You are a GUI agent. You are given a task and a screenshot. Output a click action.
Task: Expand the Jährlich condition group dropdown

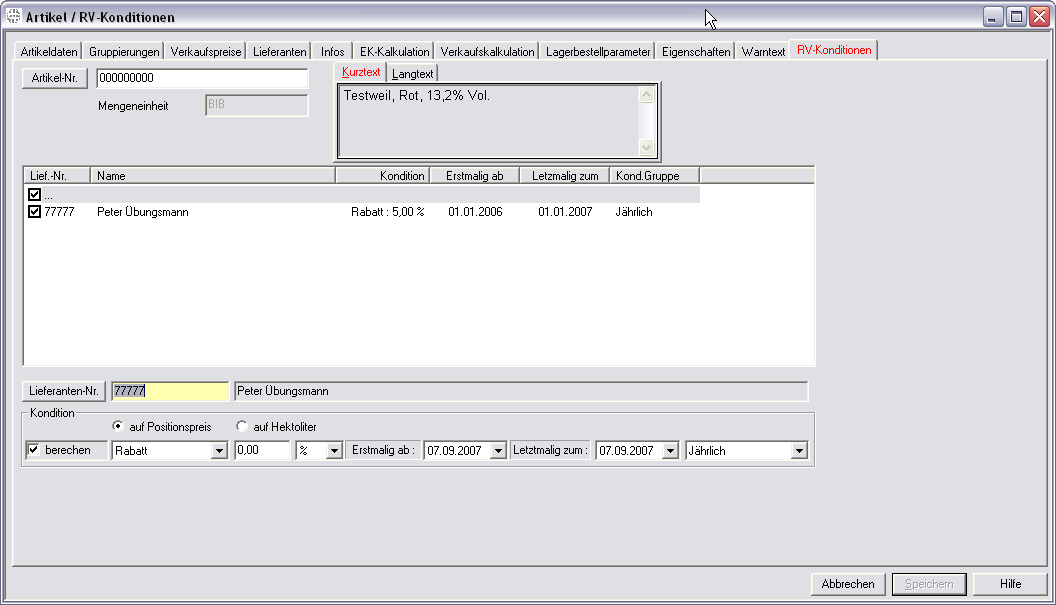(798, 451)
